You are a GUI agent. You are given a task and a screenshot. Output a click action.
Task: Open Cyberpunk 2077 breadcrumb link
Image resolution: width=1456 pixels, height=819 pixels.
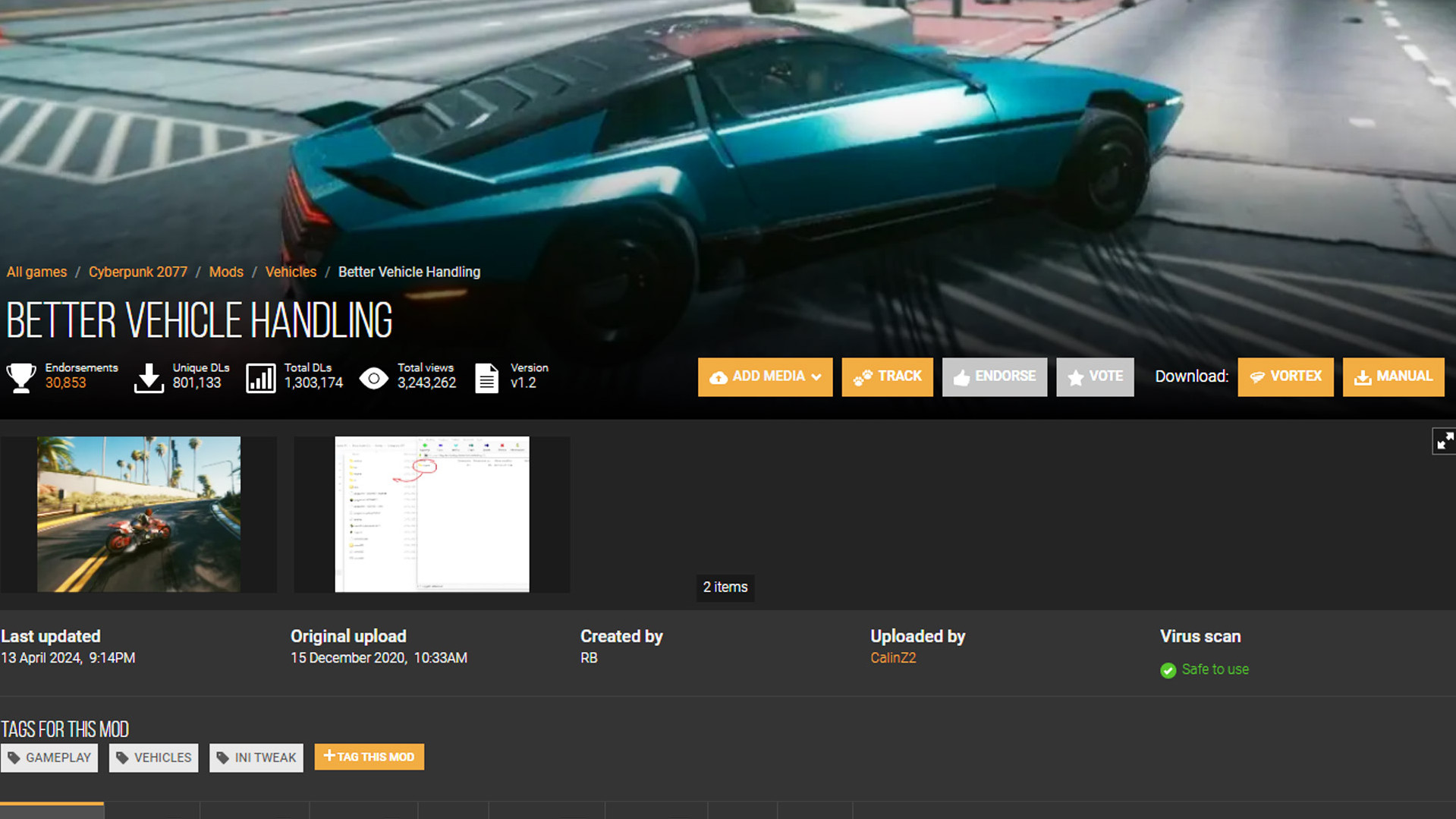tap(138, 272)
